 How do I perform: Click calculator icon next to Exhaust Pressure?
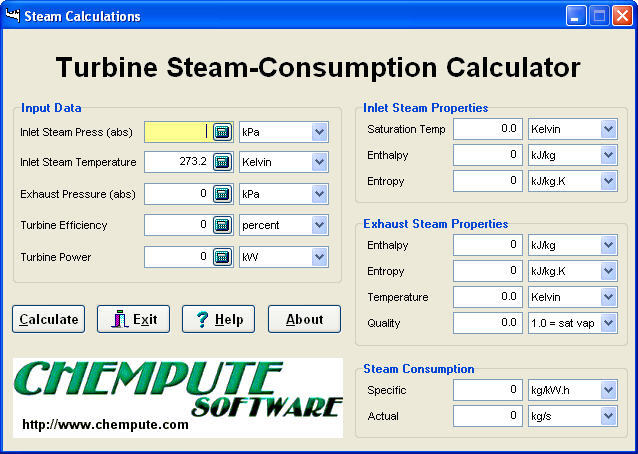point(222,194)
